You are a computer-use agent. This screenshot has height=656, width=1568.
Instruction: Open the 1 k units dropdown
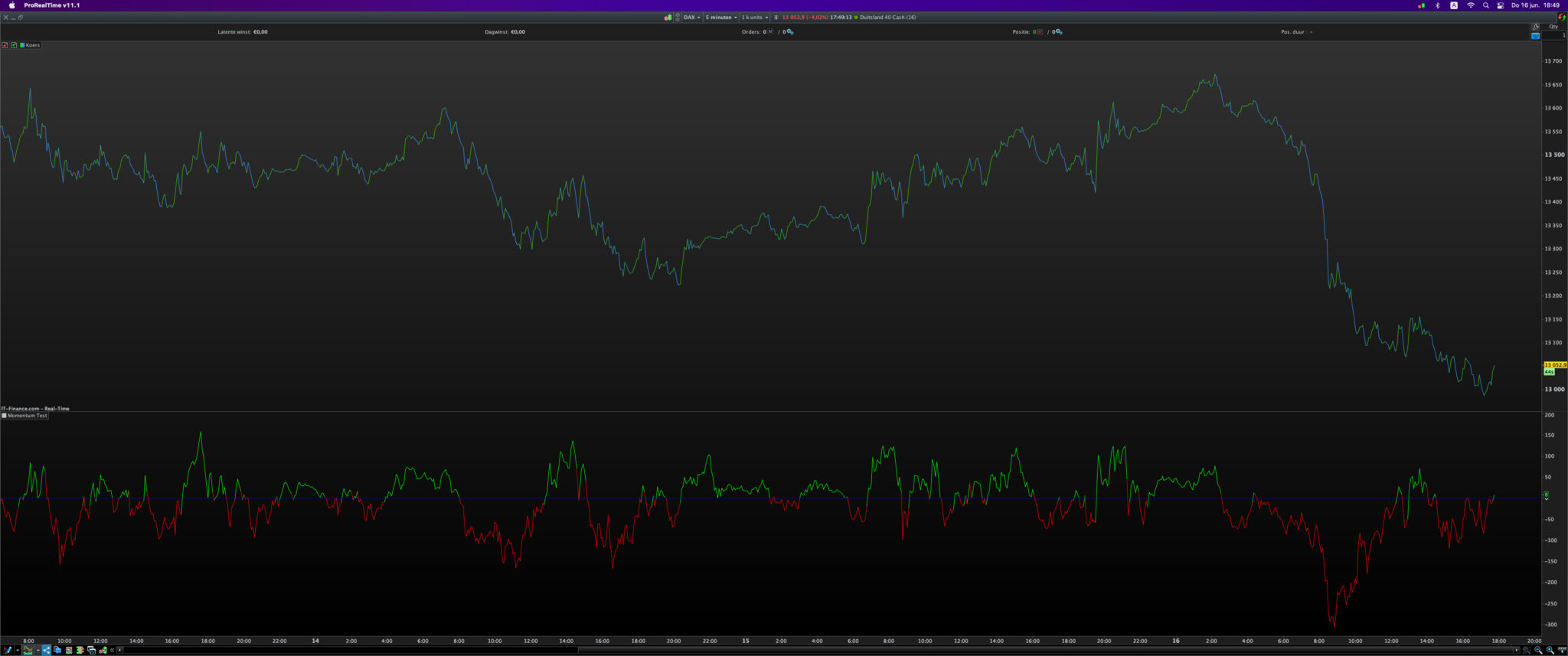[754, 17]
